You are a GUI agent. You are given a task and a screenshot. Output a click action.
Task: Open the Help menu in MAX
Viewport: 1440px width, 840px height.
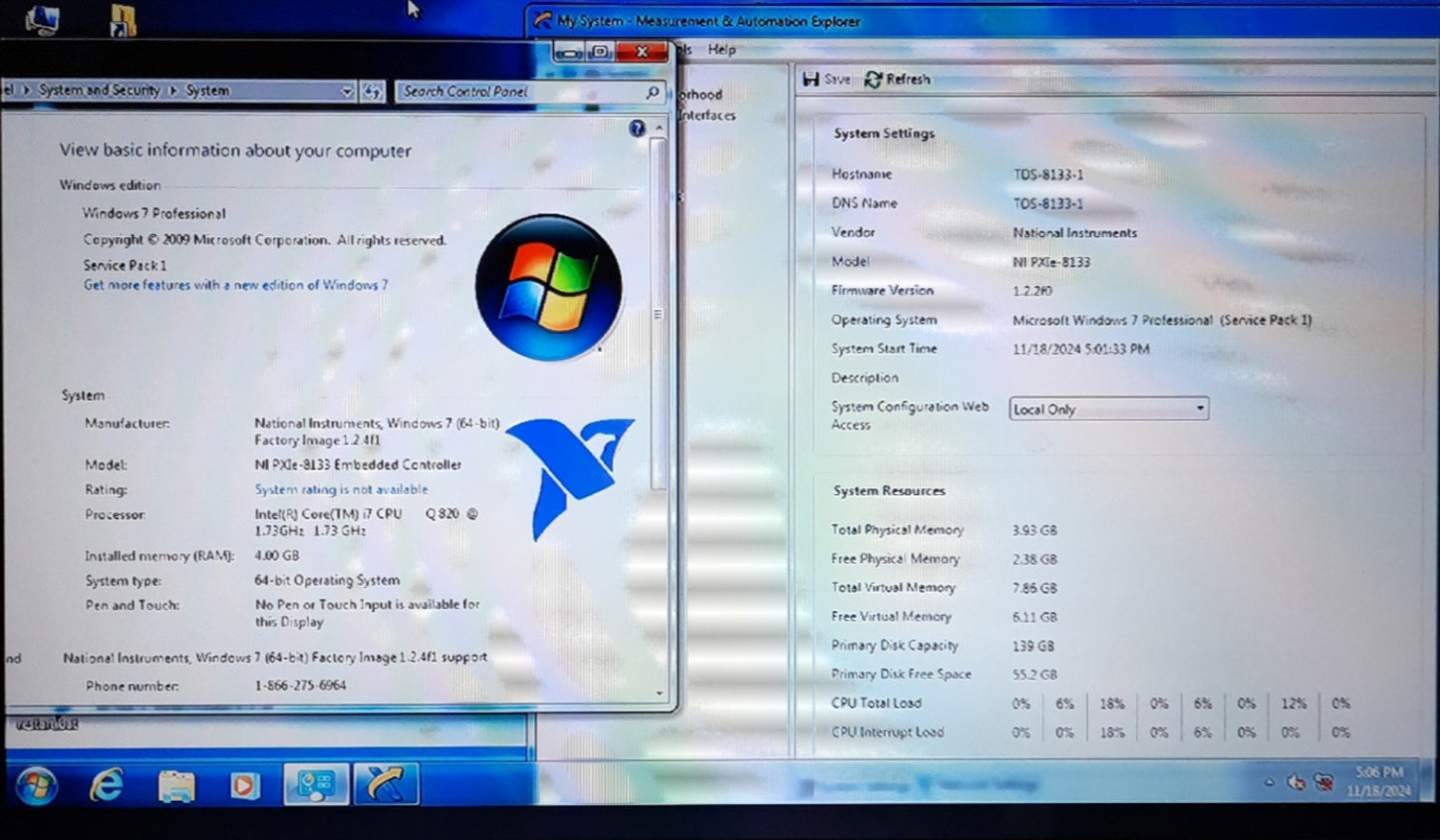pyautogui.click(x=721, y=49)
